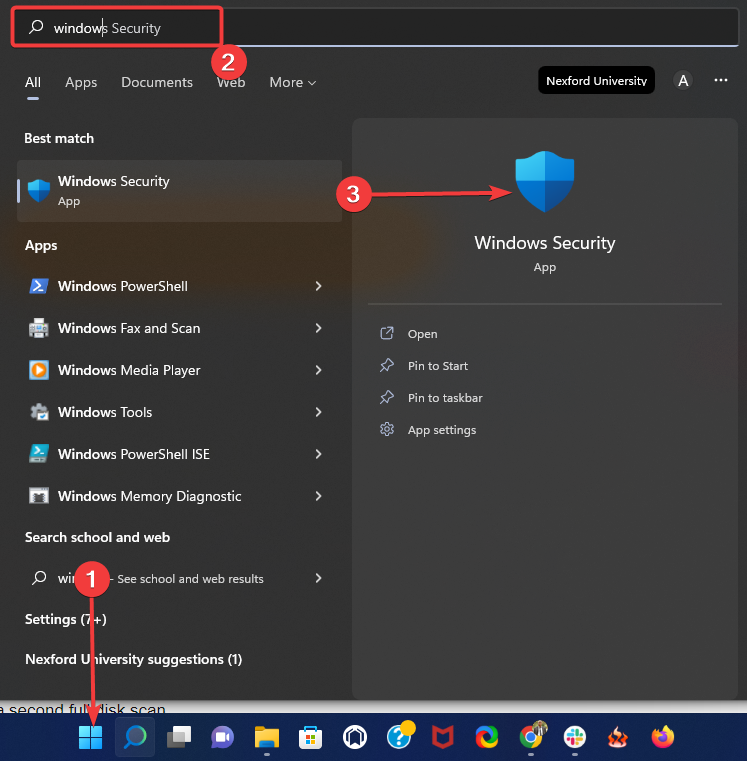Click the large Windows Security shield icon
747x761 pixels.
click(x=545, y=181)
